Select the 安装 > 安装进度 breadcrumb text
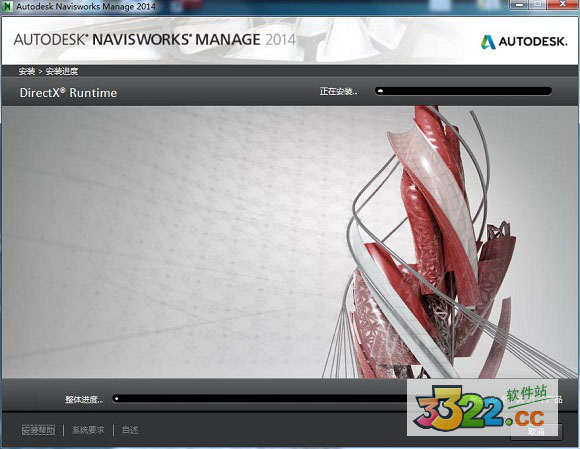Image resolution: width=580 pixels, height=449 pixels. click(x=48, y=71)
